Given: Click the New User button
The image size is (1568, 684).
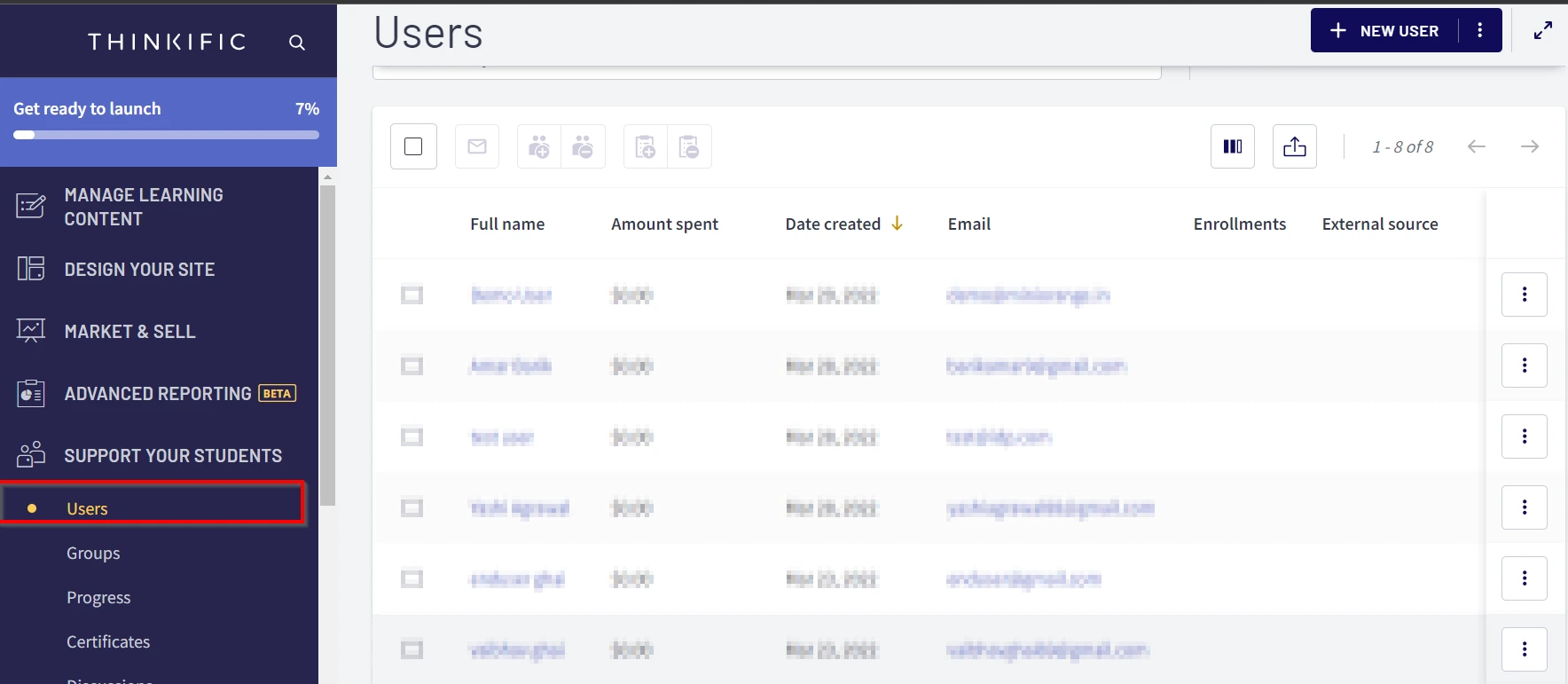Looking at the screenshot, I should 1385,30.
